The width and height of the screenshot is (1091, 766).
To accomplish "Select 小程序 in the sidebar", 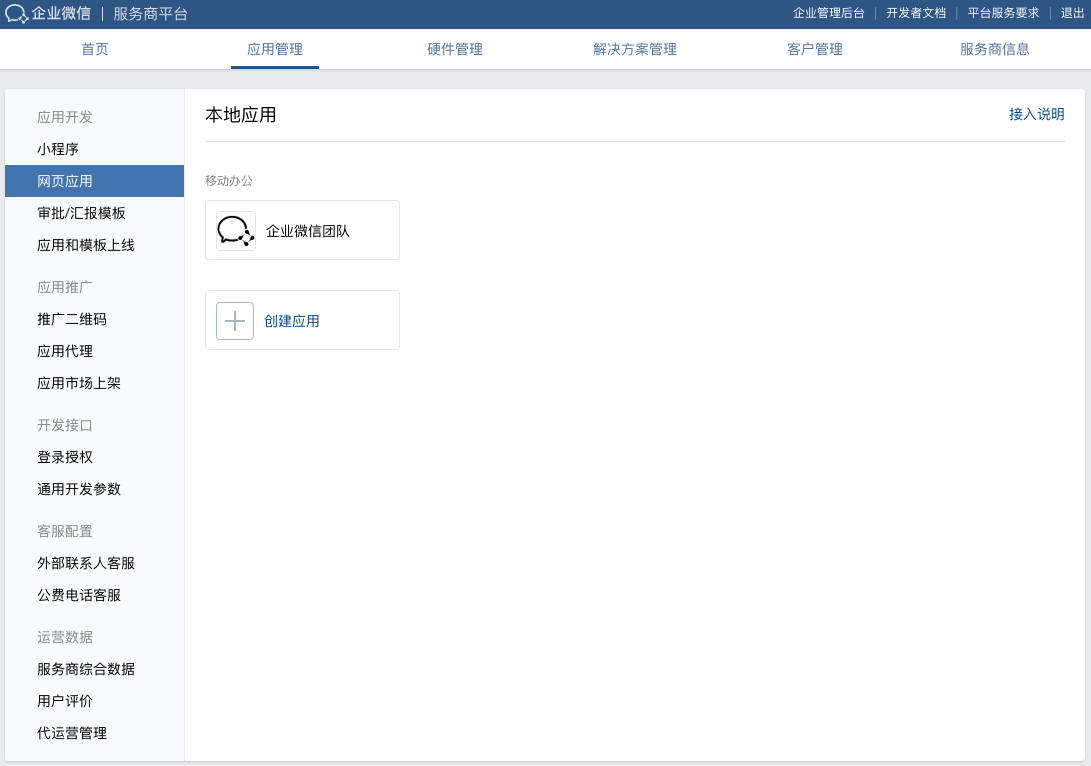I will 95,149.
